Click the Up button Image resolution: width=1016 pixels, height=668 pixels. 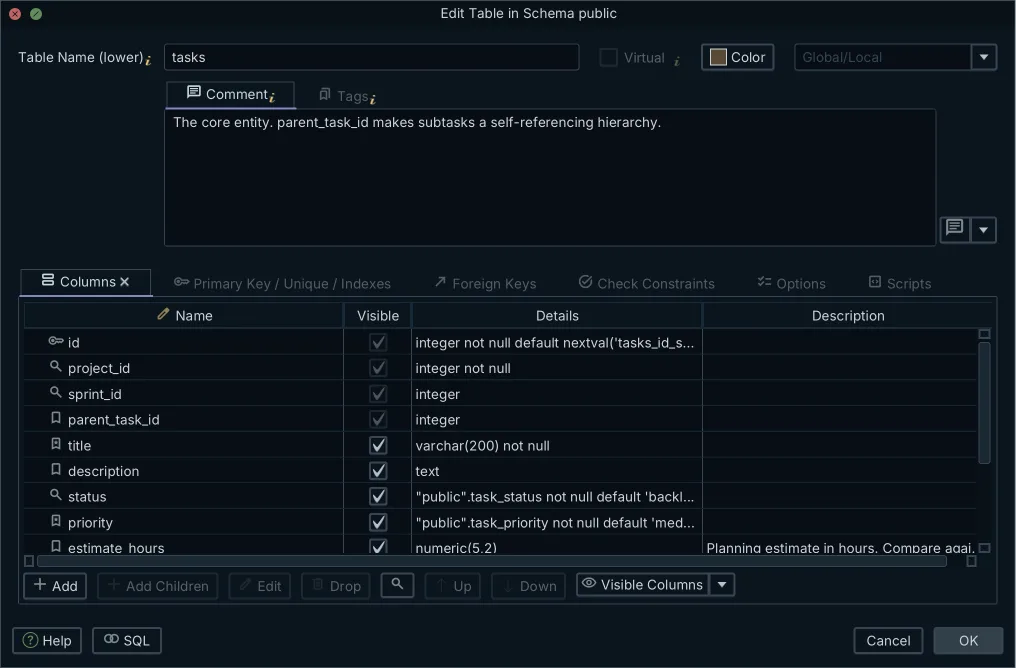pos(453,586)
